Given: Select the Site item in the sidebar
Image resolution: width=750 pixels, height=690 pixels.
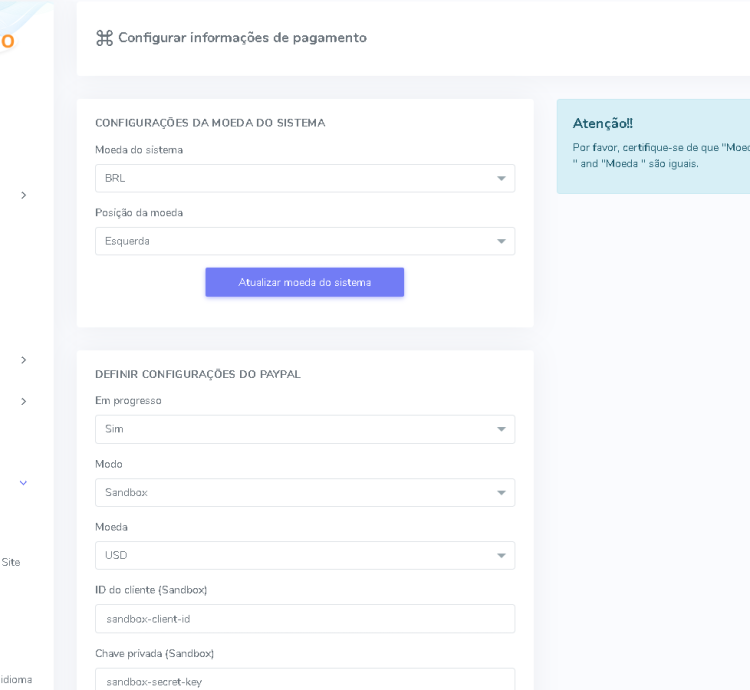Looking at the screenshot, I should 11,562.
